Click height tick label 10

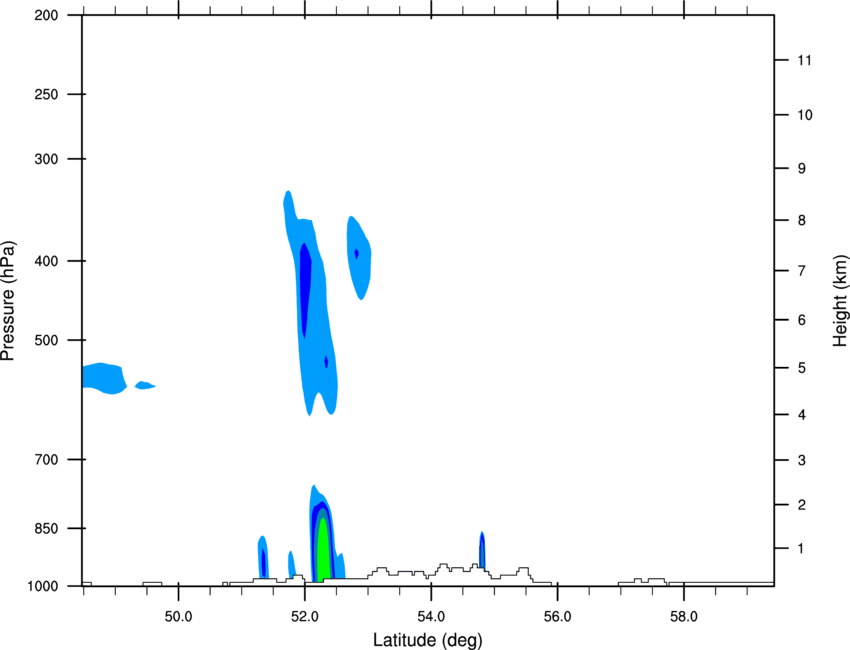(x=804, y=115)
